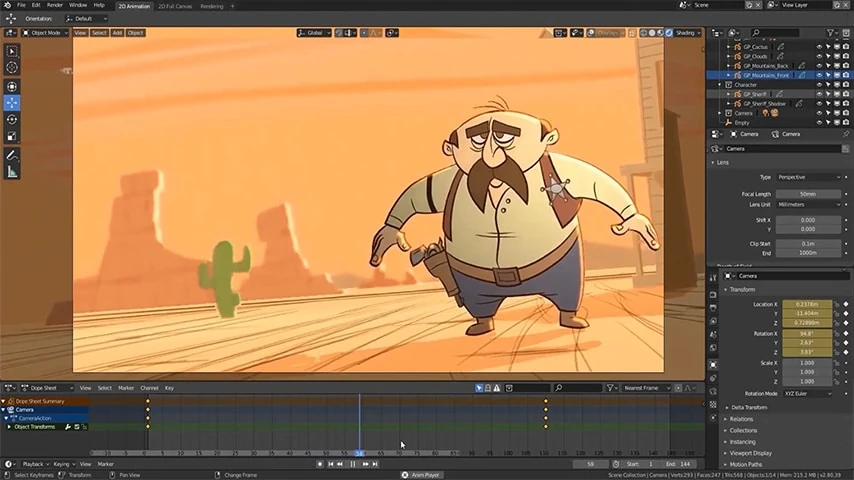Select the Scale tool in the toolbar

pyautogui.click(x=12, y=136)
